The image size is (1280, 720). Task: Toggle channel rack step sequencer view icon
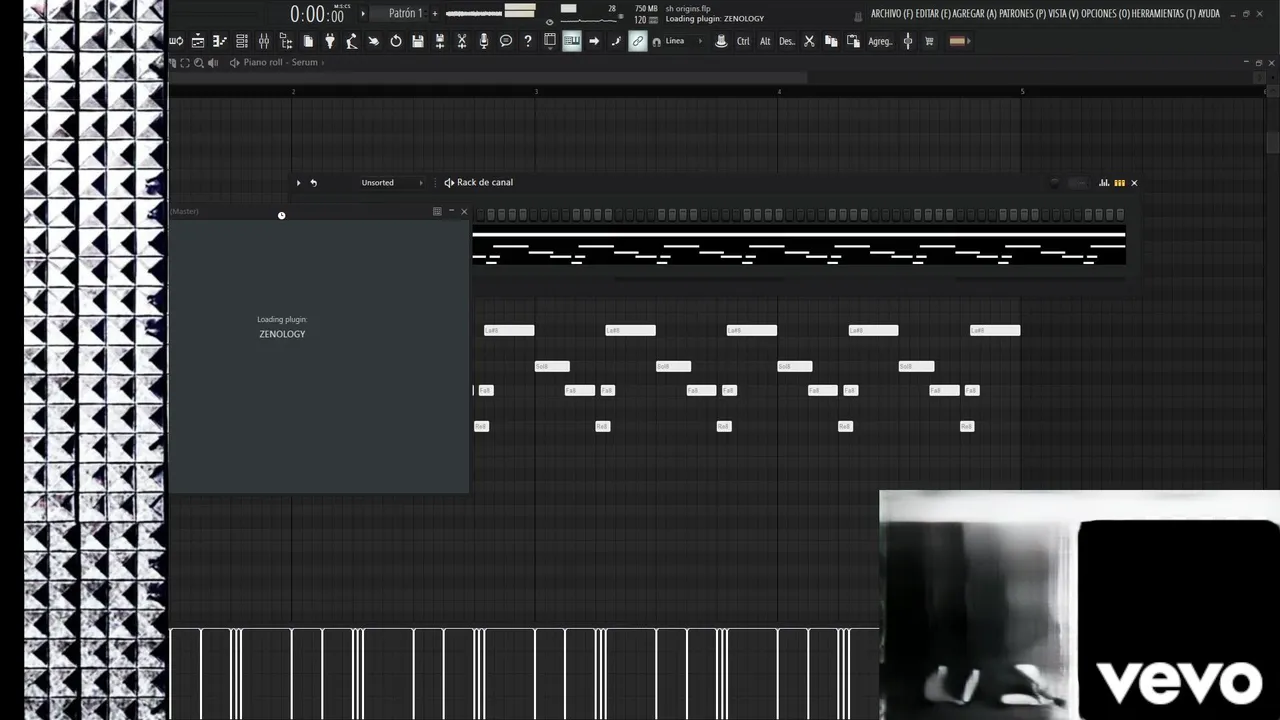pyautogui.click(x=1119, y=183)
